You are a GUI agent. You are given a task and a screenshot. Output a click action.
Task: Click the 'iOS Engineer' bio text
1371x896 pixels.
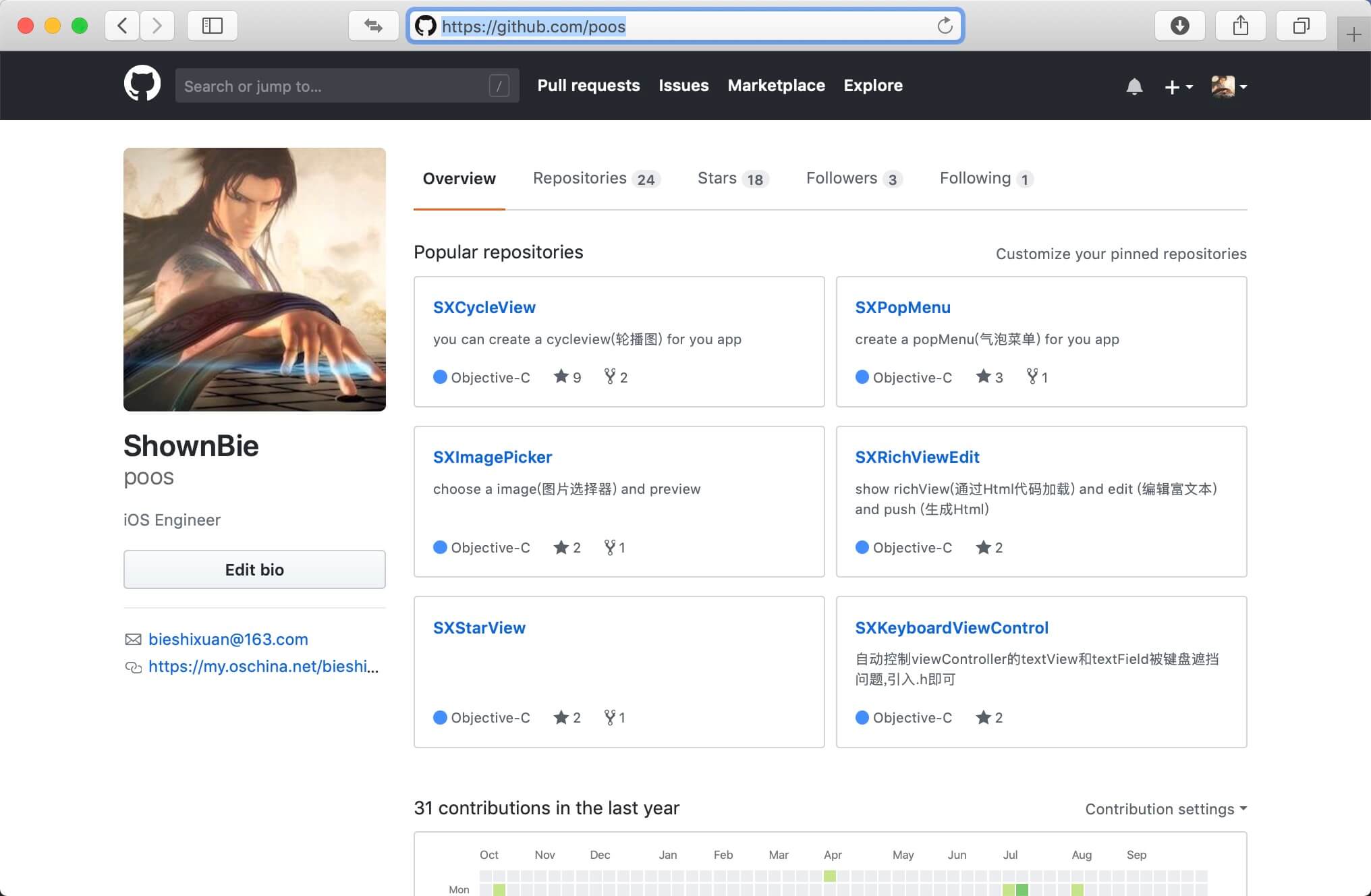pyautogui.click(x=172, y=520)
